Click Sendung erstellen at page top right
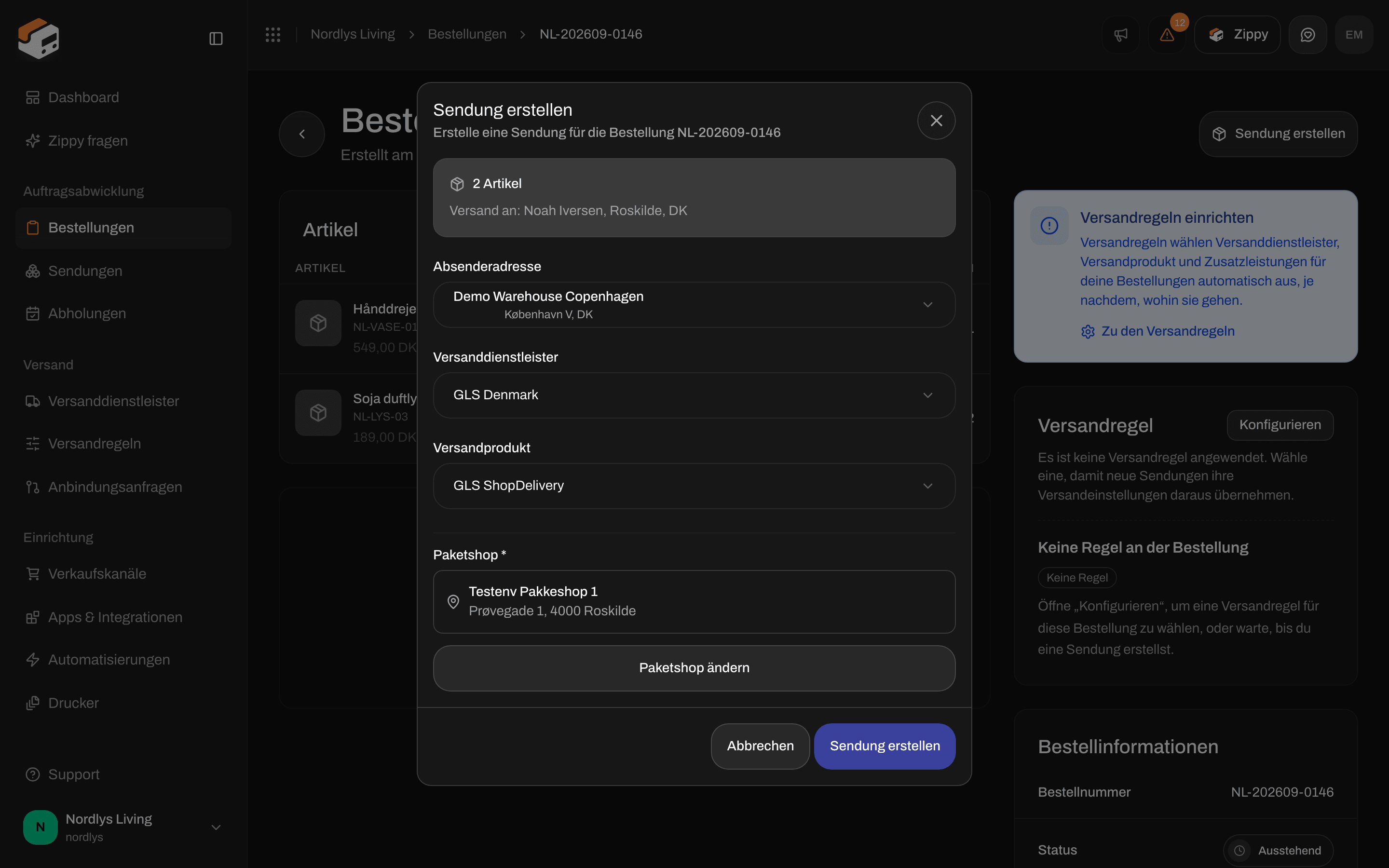Viewport: 1389px width, 868px height. click(x=1278, y=134)
